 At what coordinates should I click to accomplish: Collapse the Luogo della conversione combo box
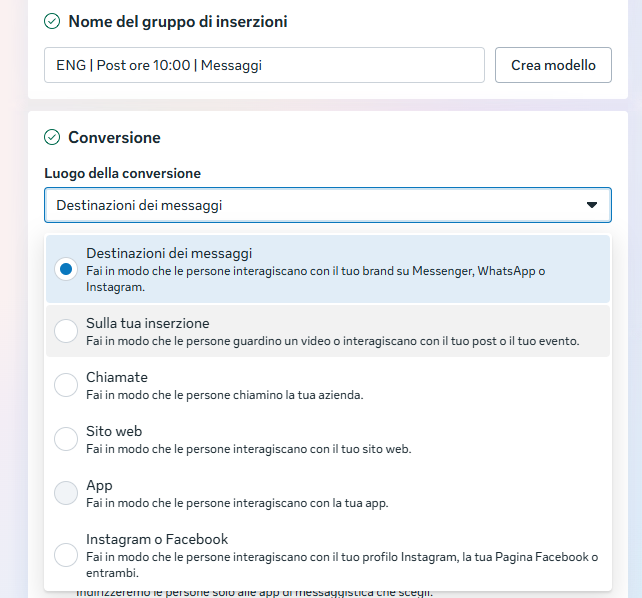327,205
